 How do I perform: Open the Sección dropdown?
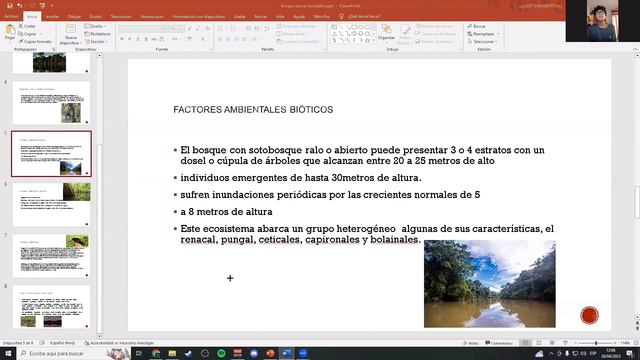97,42
